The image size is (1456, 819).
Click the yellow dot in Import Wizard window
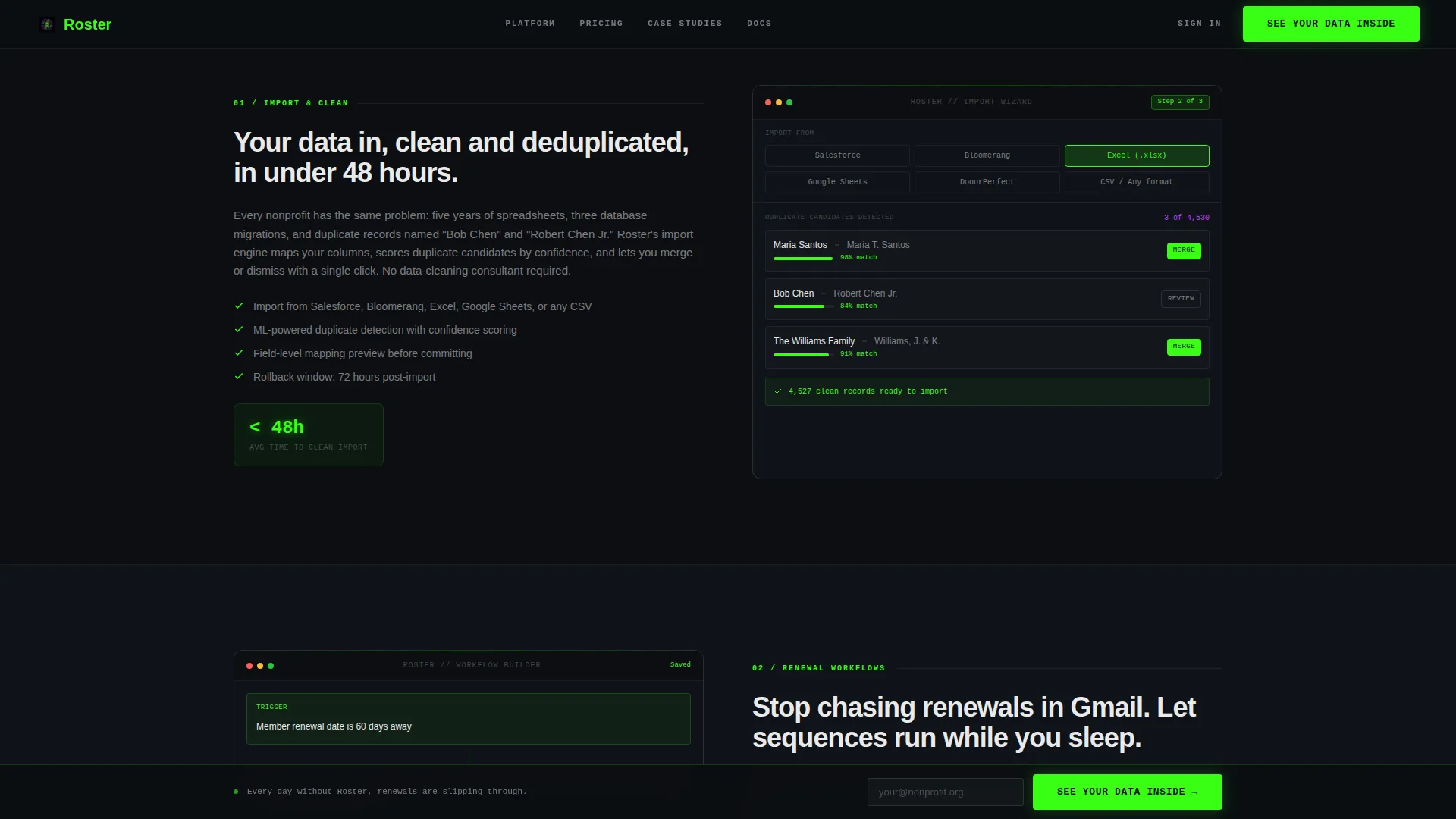tap(779, 102)
